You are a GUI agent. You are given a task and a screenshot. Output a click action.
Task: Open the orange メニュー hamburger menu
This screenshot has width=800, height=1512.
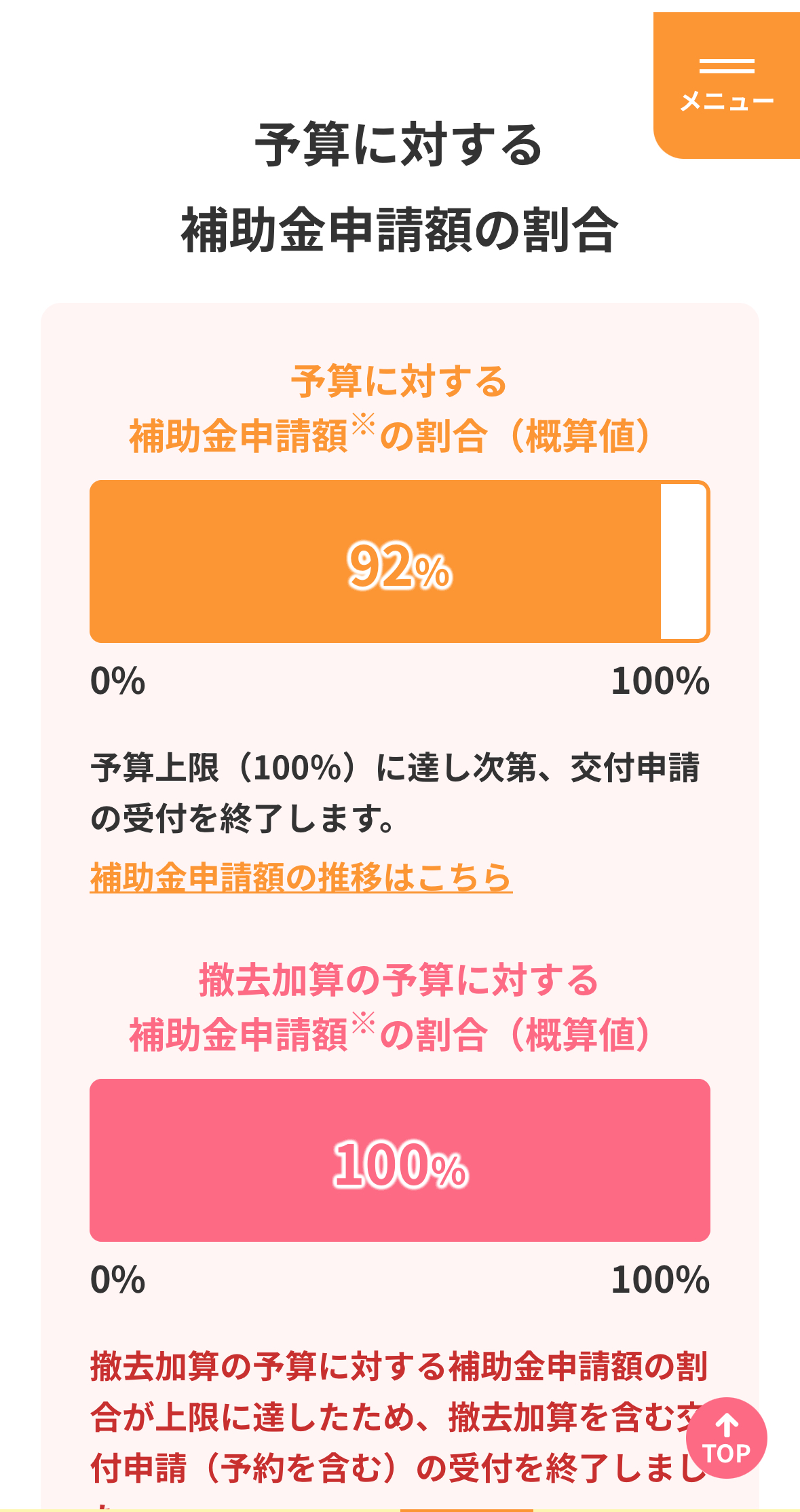727,86
